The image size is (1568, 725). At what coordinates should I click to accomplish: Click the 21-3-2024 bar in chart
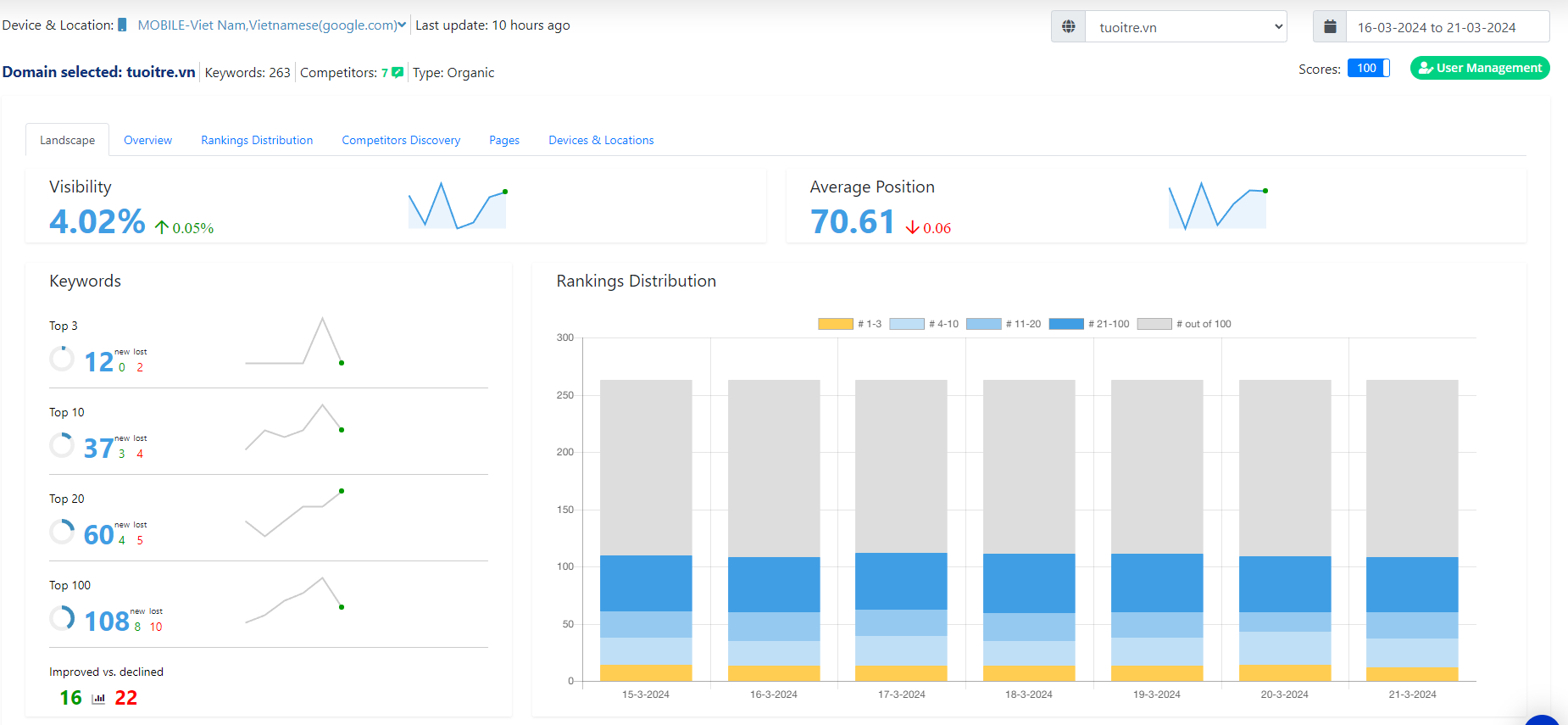(x=1412, y=531)
